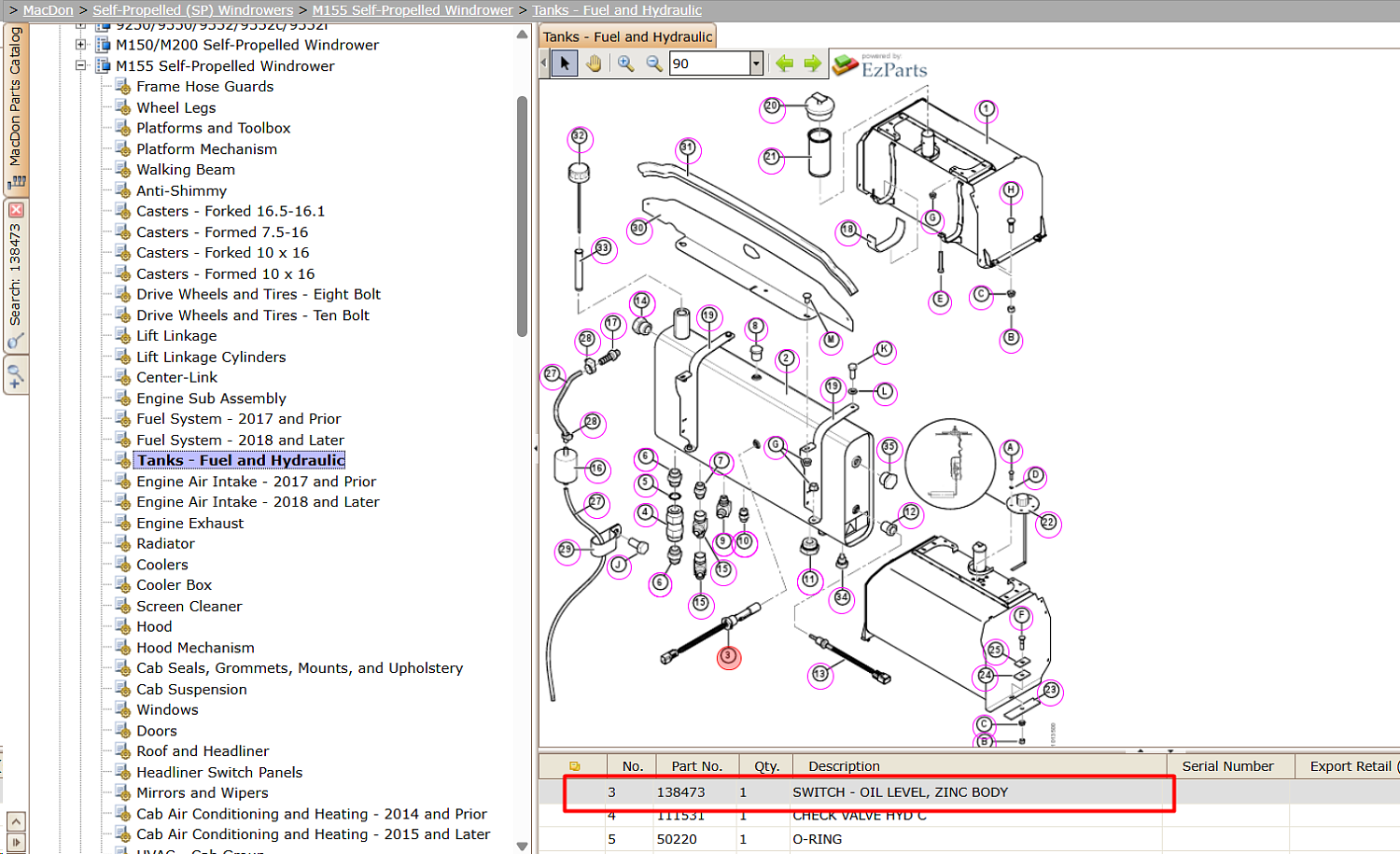Viewport: 1400px width, 854px height.
Task: Open Roof and Headliner page
Action: 203,751
